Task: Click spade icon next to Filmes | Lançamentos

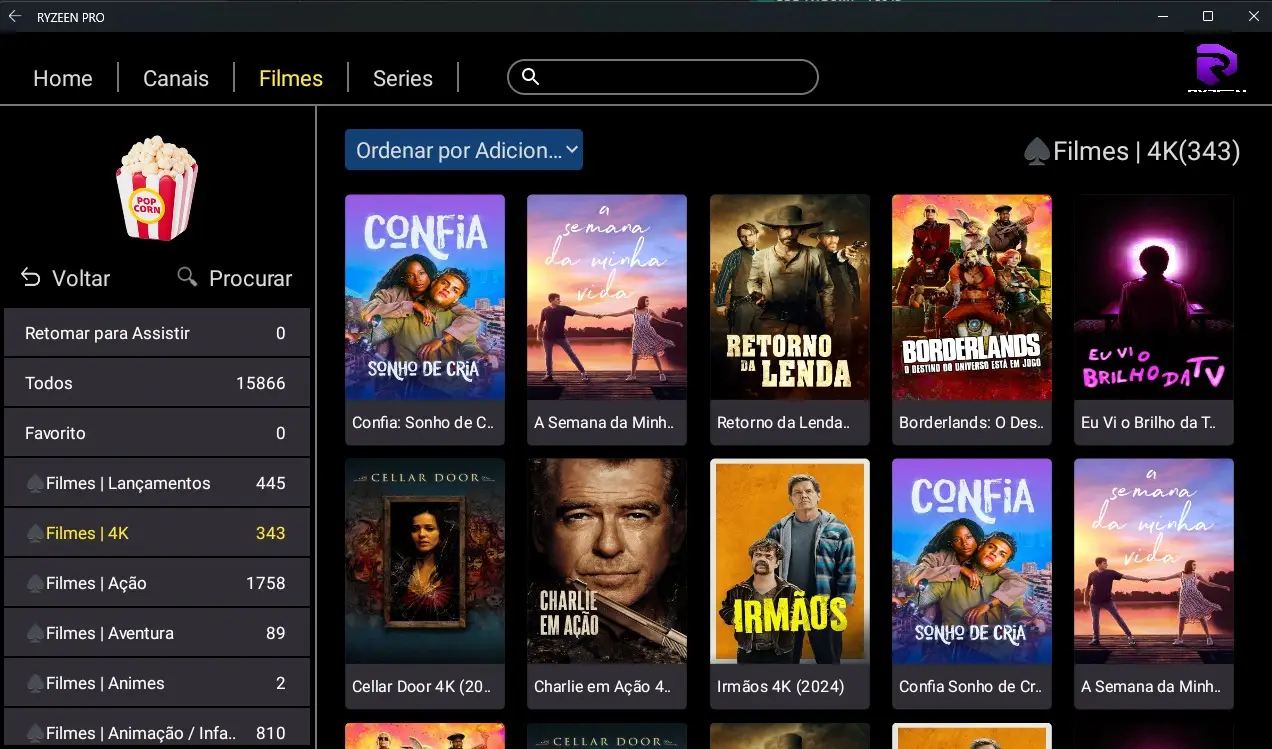Action: point(35,484)
